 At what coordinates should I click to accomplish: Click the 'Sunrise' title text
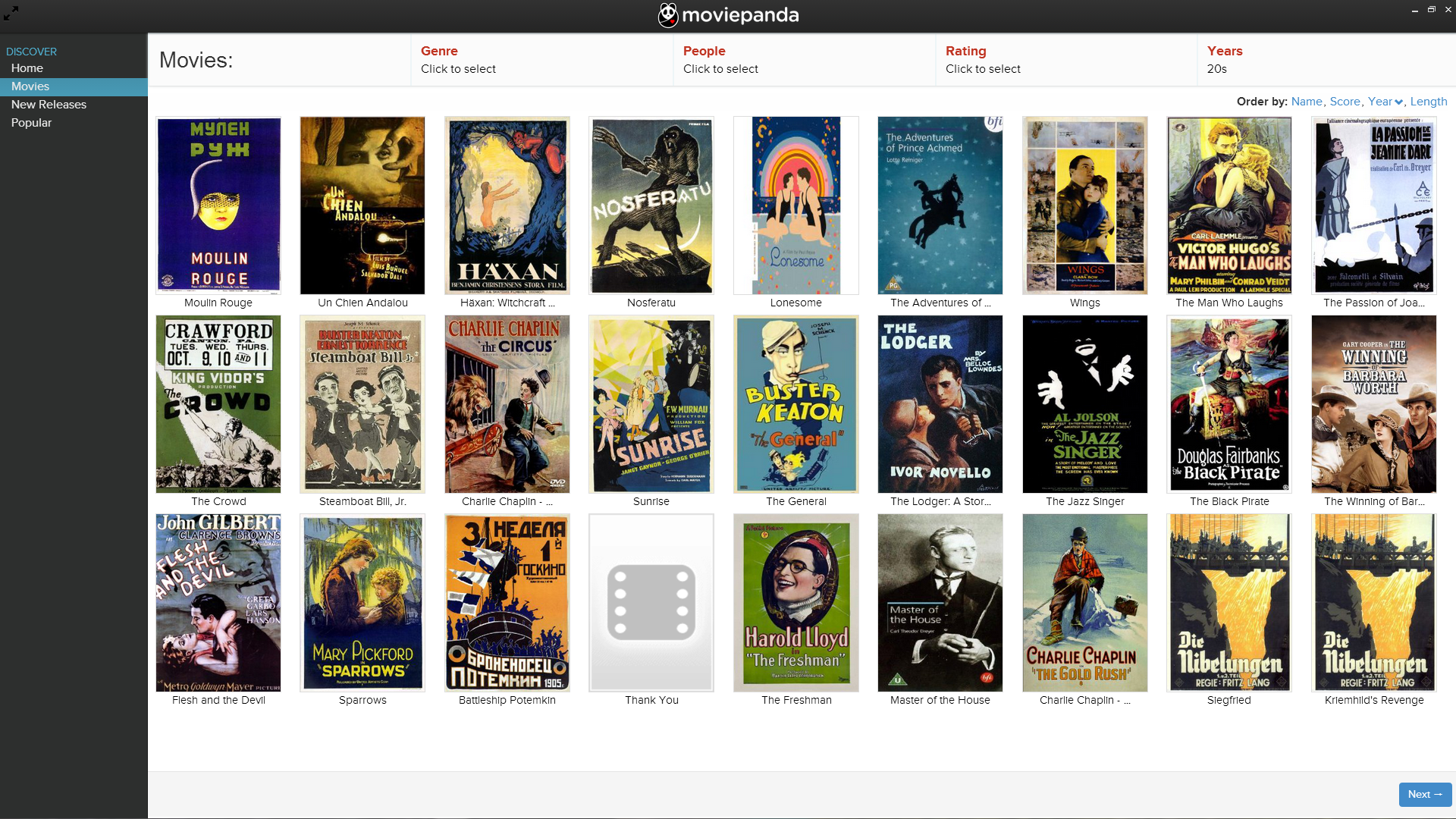[x=651, y=501]
